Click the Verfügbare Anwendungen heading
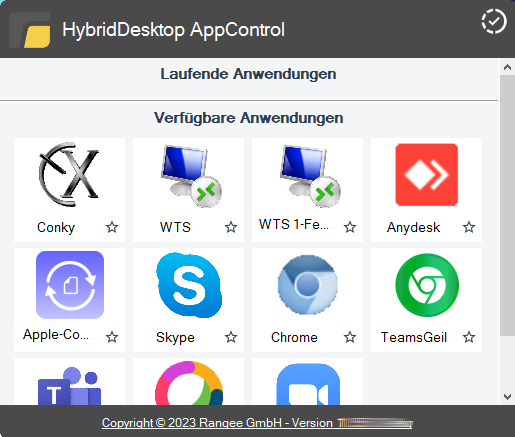The width and height of the screenshot is (515, 437). point(249,118)
